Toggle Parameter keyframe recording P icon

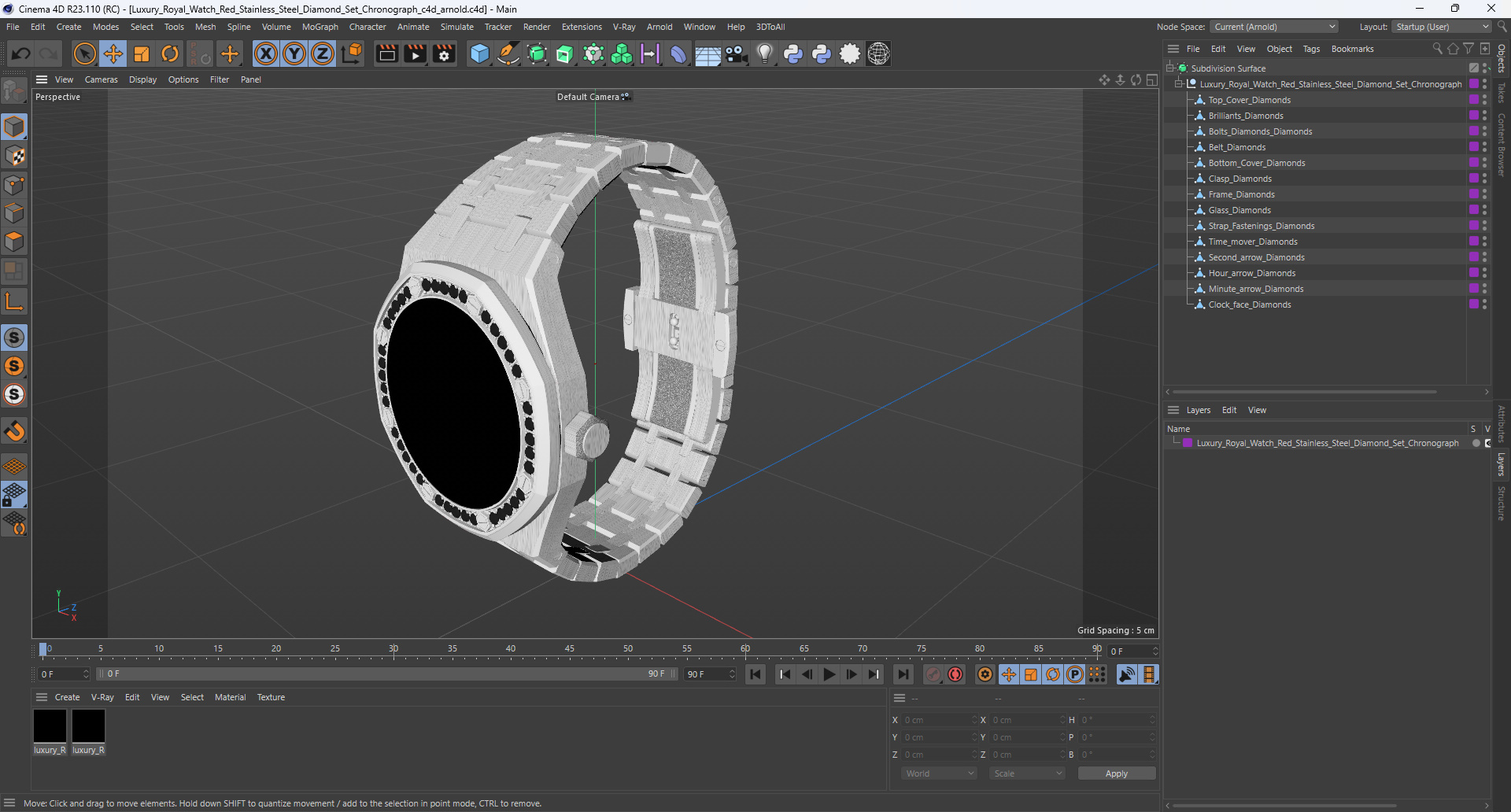(x=1075, y=674)
